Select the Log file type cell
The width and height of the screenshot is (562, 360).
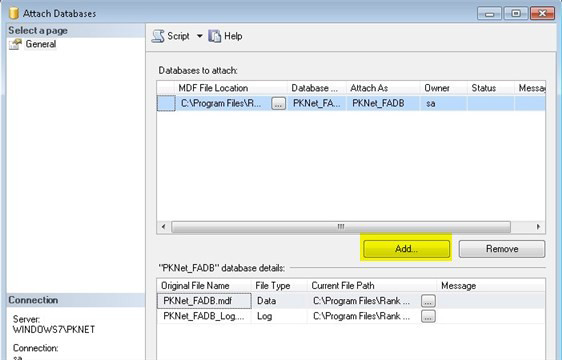pyautogui.click(x=280, y=316)
